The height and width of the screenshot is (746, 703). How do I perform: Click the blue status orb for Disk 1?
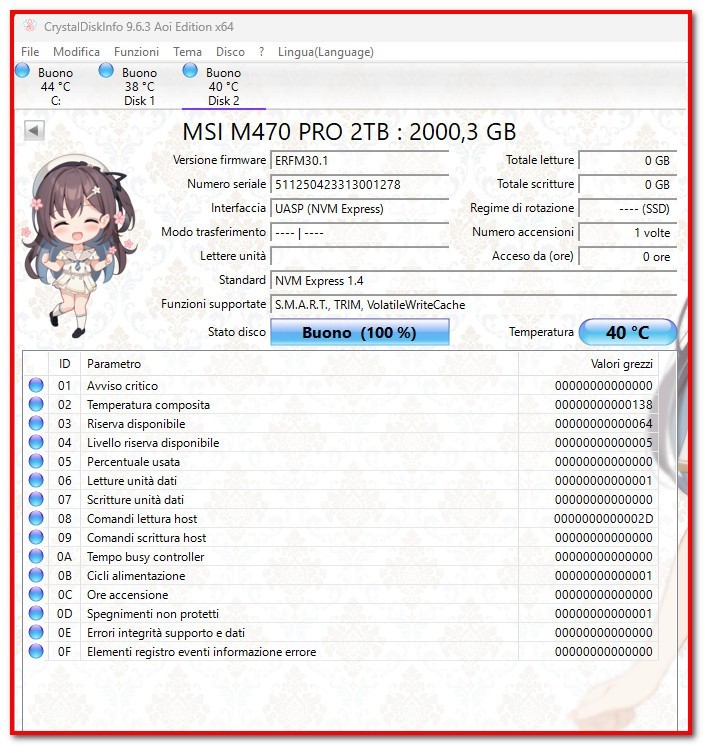(106, 70)
